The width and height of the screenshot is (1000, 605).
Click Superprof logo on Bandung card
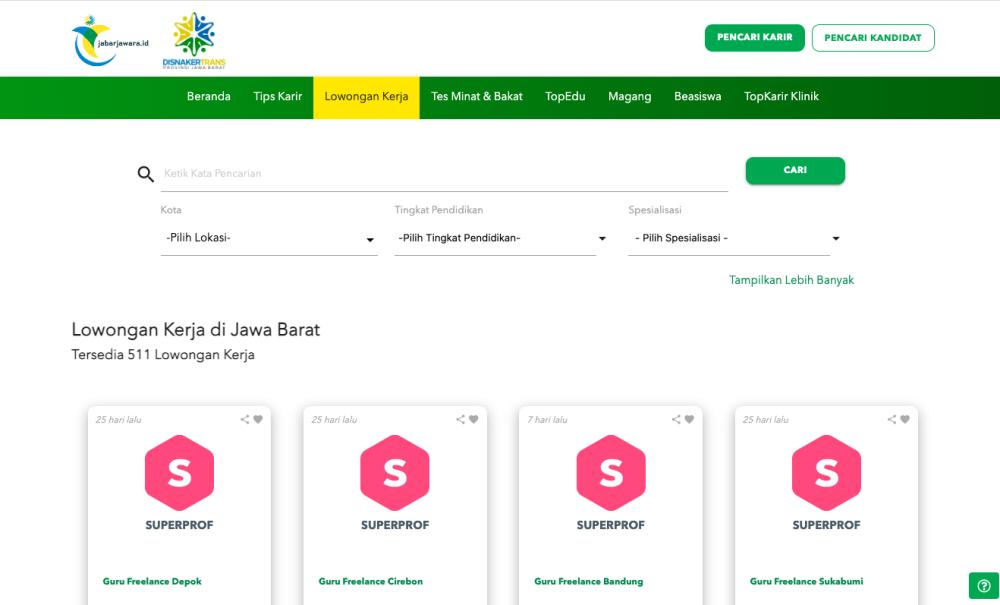point(610,483)
